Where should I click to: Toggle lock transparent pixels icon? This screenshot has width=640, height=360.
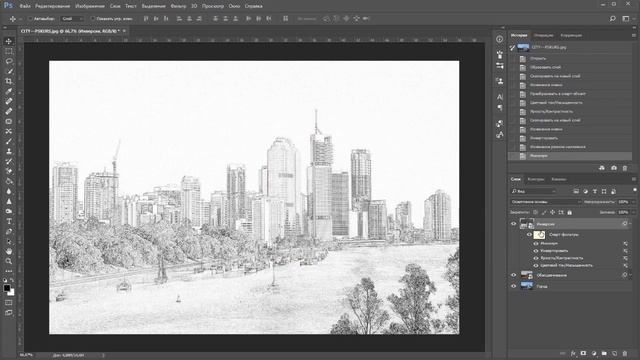tap(536, 212)
